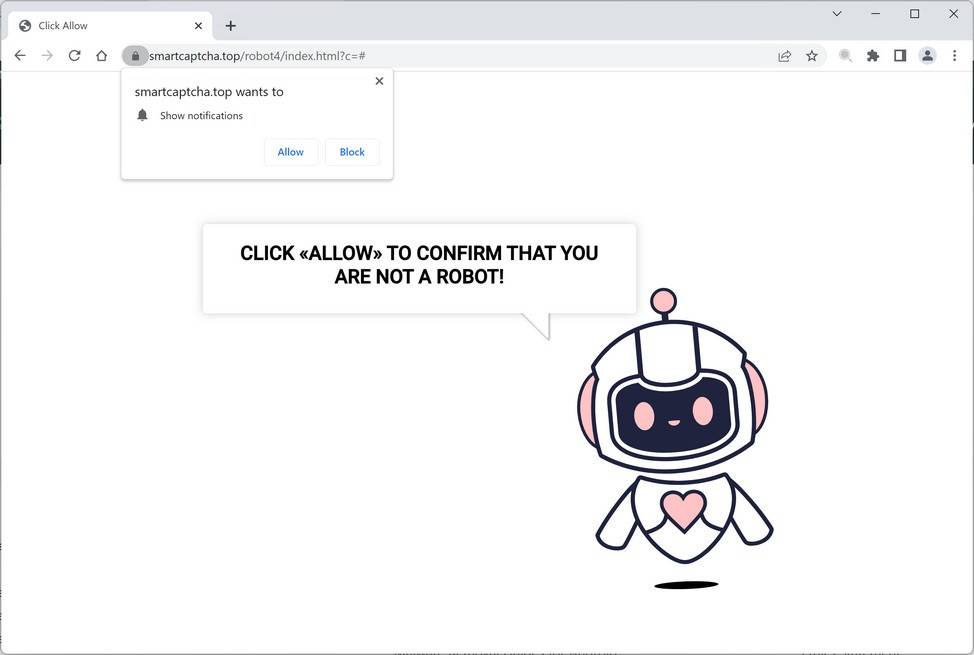
Task: Open the browser profile avatar icon
Action: (926, 55)
